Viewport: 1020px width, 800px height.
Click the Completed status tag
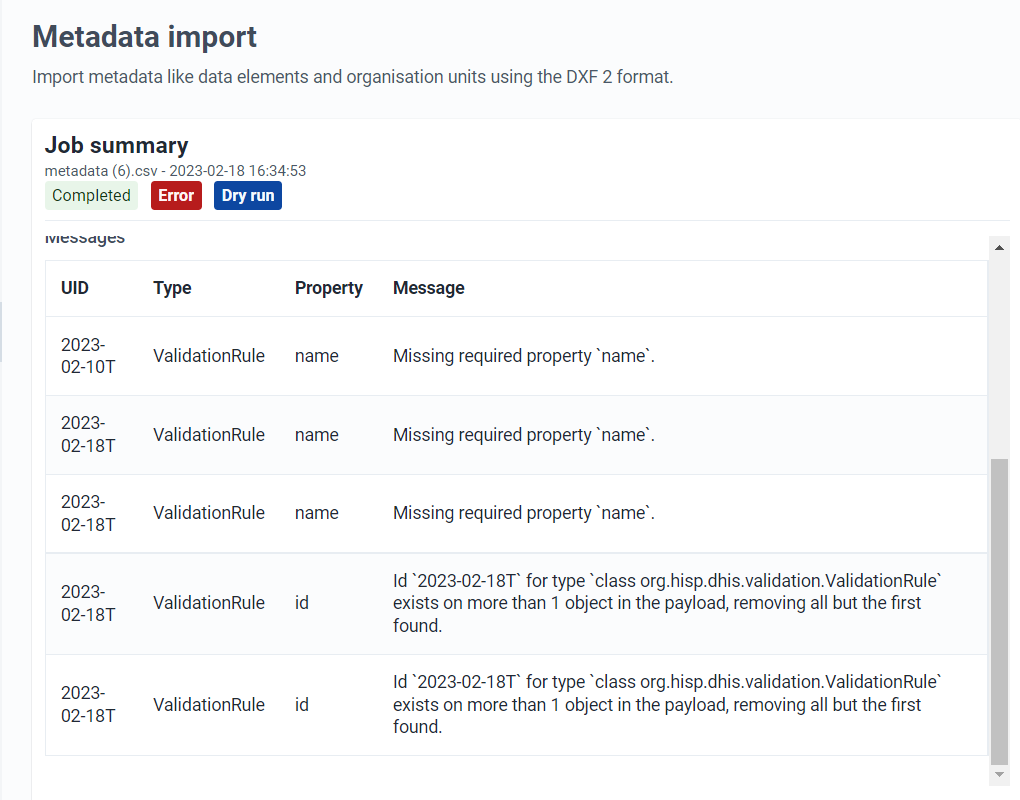pos(91,196)
